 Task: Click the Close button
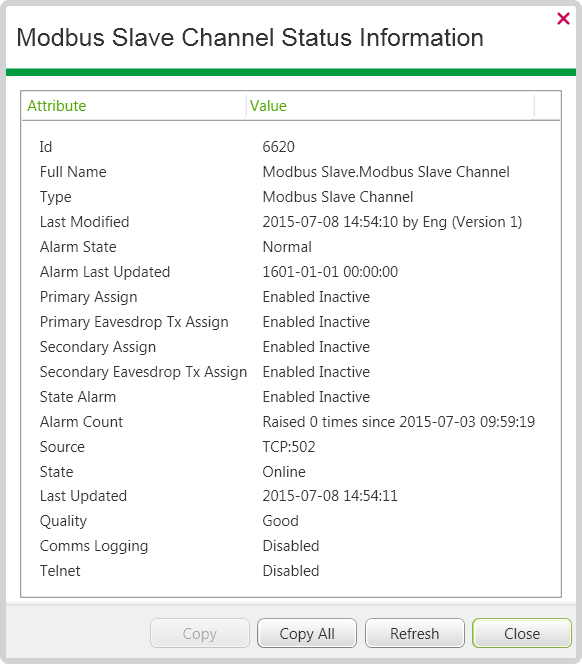pyautogui.click(x=522, y=633)
